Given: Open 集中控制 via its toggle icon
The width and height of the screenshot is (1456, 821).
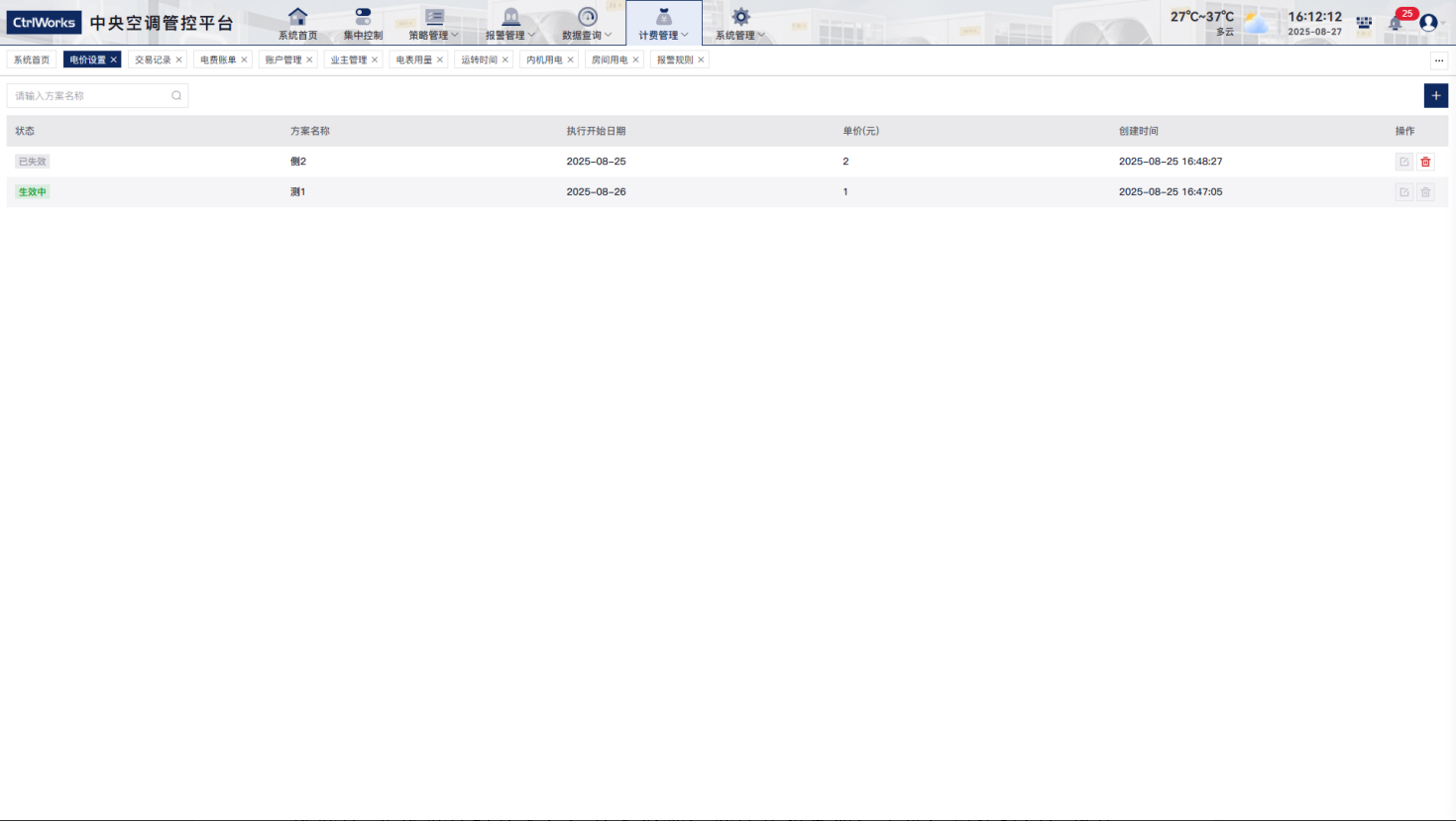Looking at the screenshot, I should coord(363,17).
